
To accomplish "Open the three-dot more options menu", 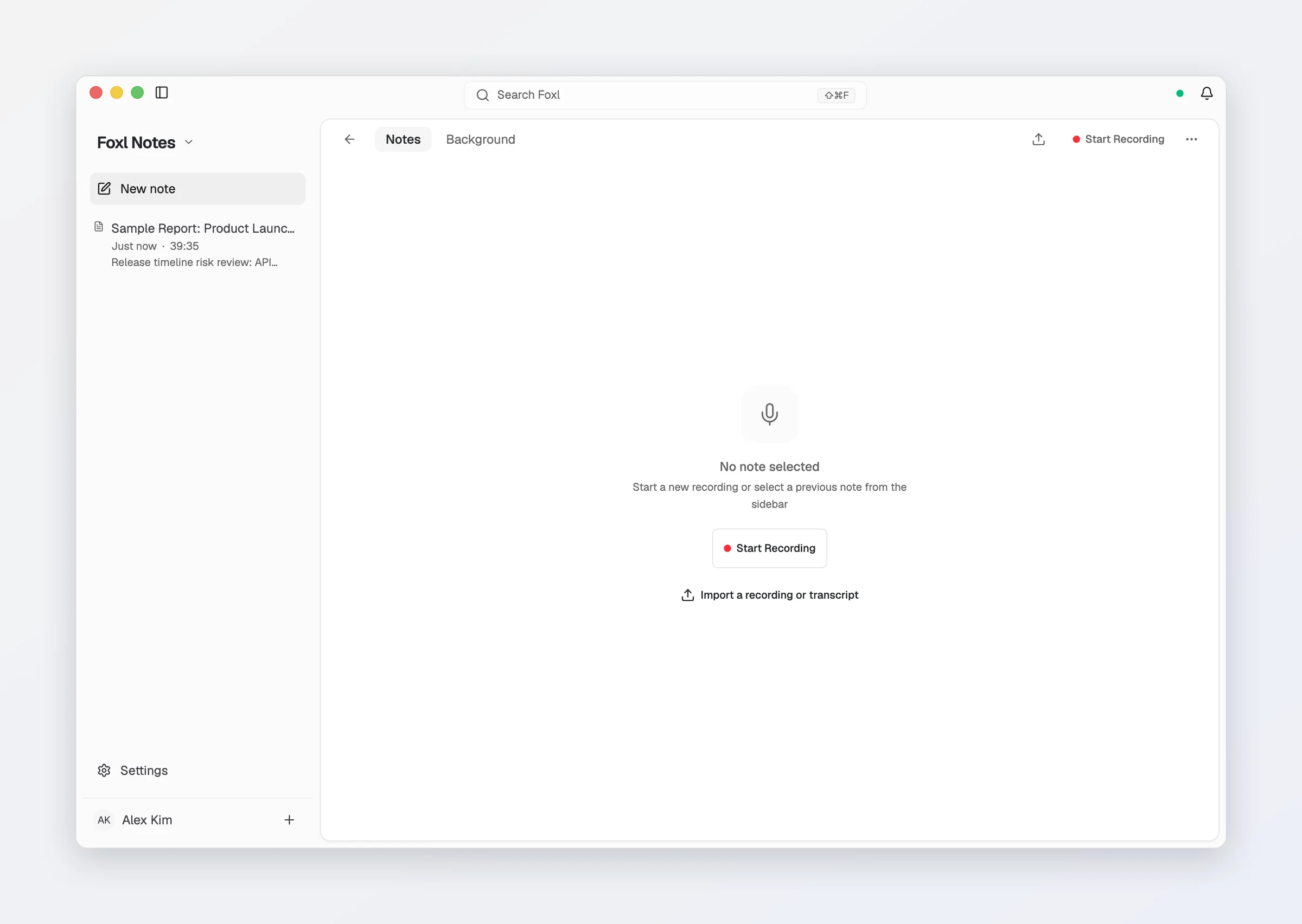I will click(1191, 139).
